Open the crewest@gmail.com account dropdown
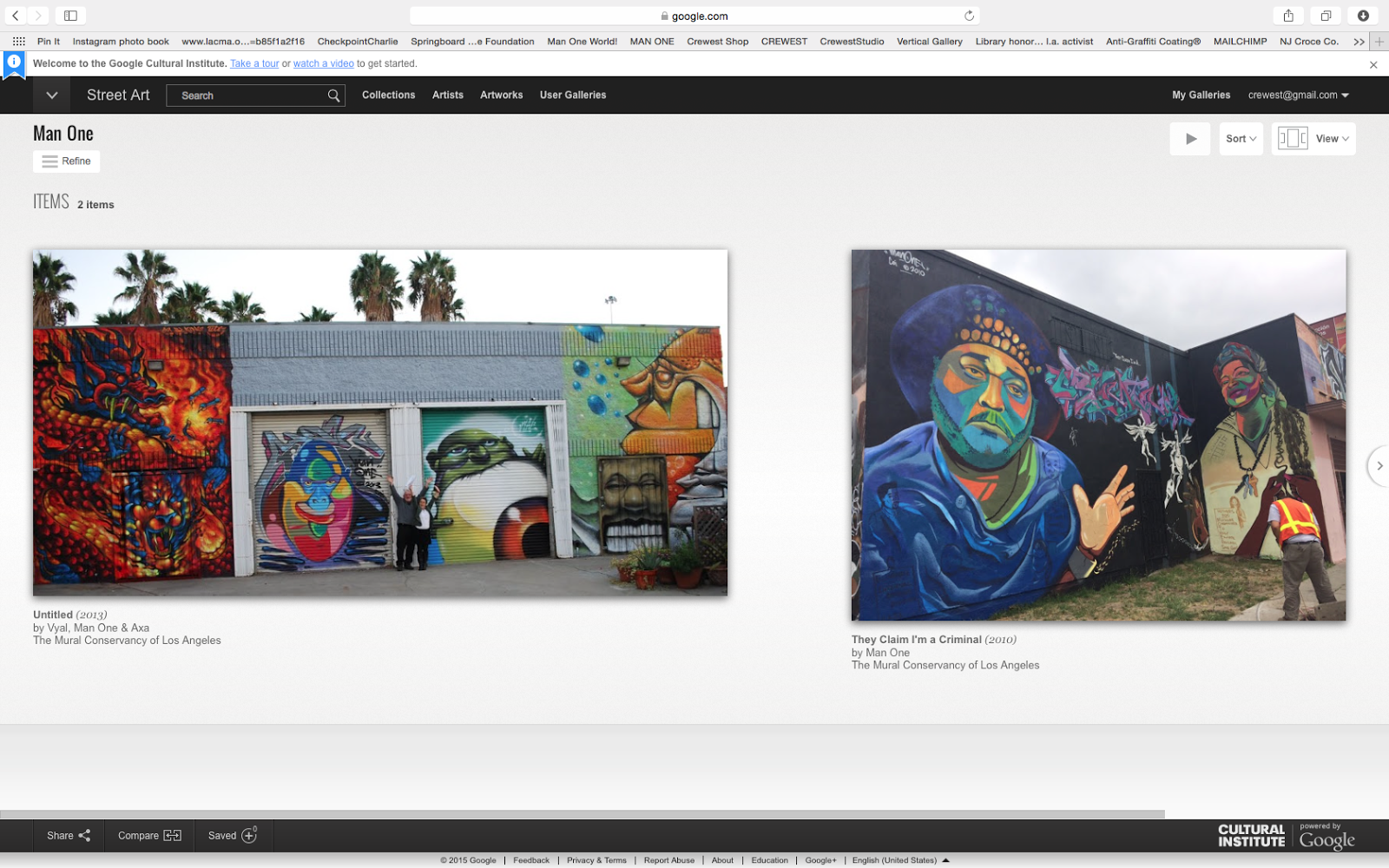The width and height of the screenshot is (1389, 868). (x=1298, y=95)
